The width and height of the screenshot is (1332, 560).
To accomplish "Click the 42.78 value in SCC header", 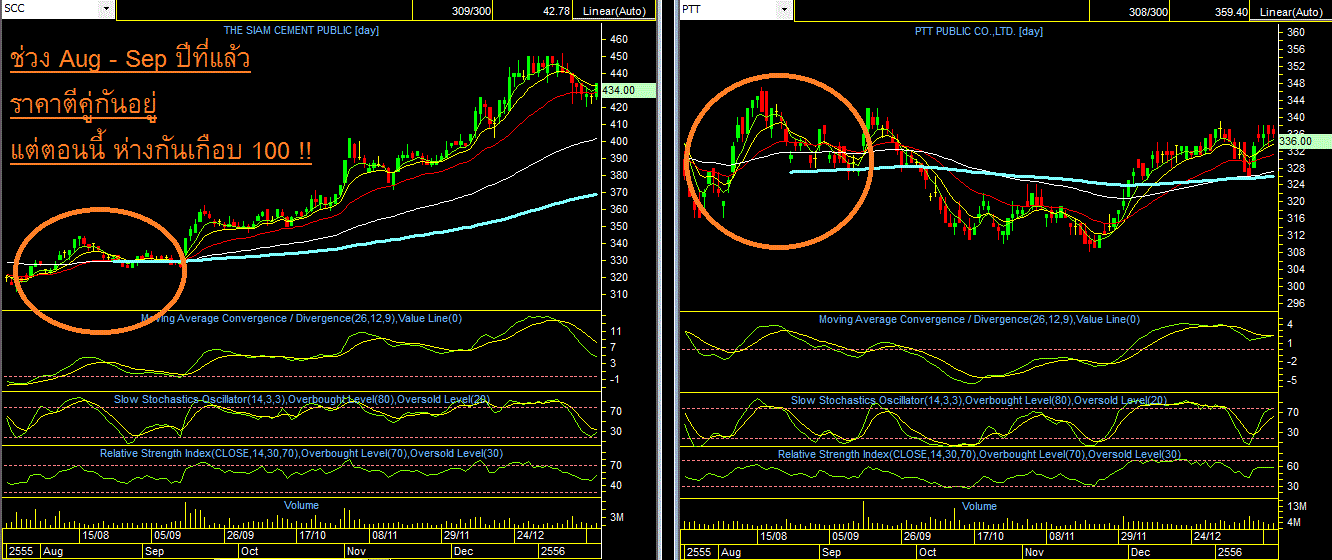I will point(556,11).
